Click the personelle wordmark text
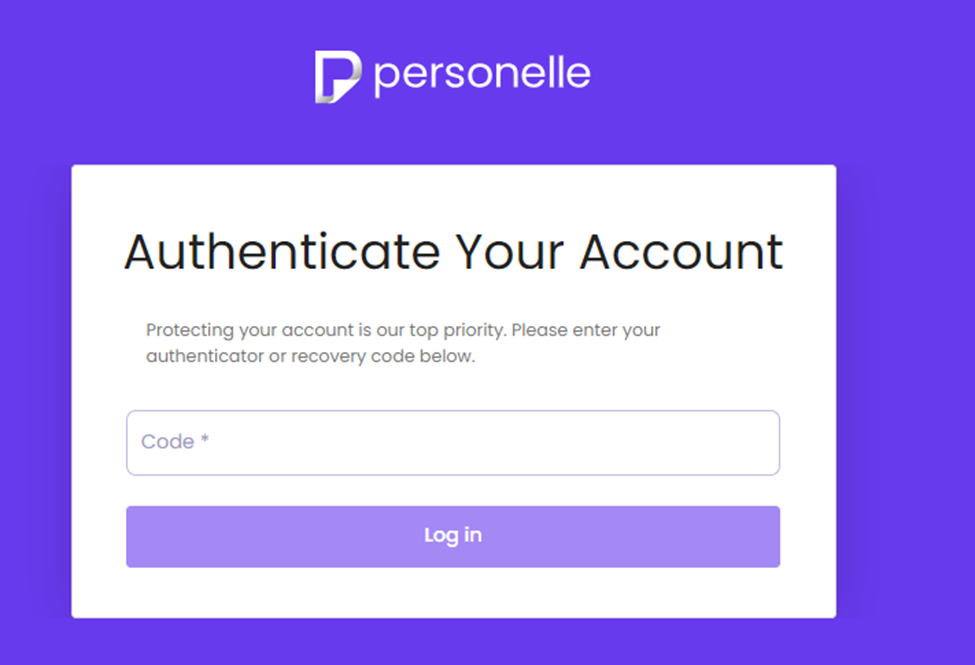 coord(482,75)
